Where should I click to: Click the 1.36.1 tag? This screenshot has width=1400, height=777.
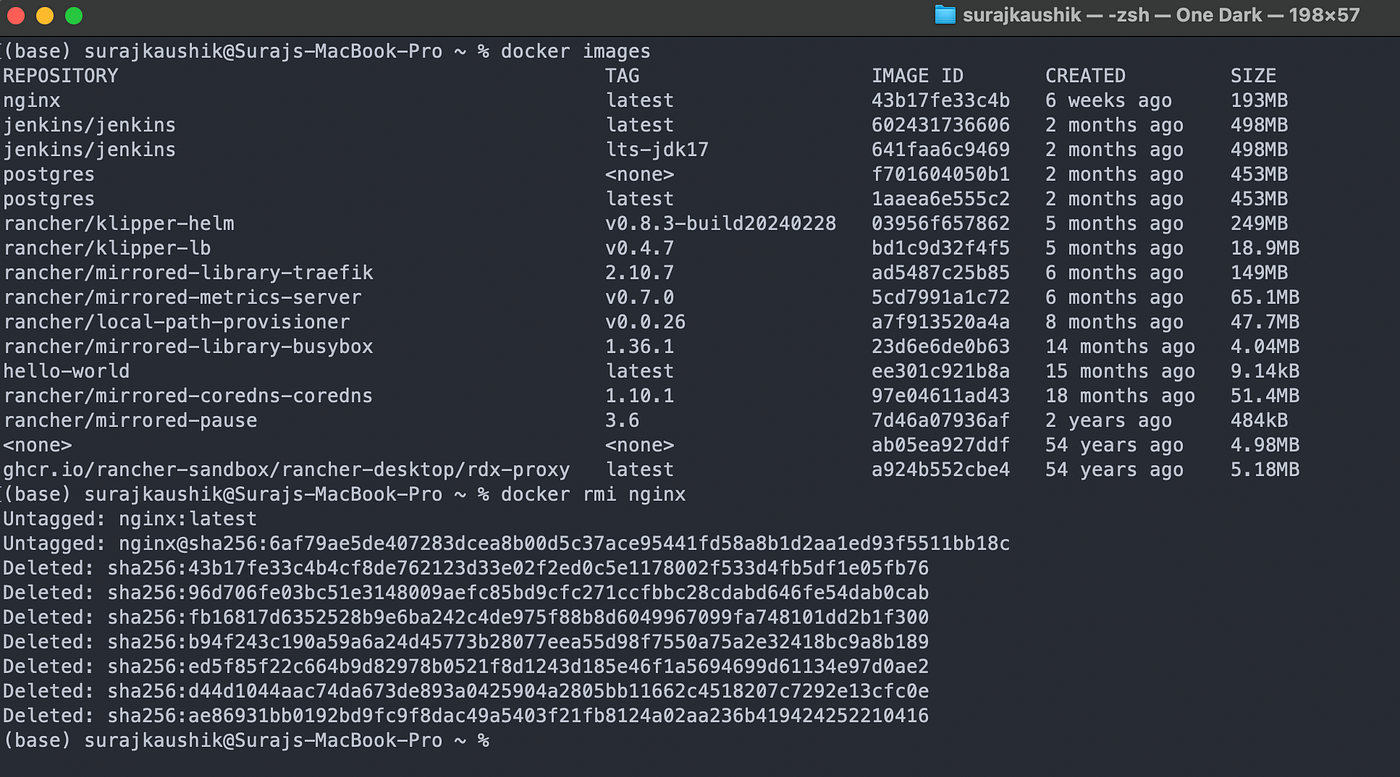(x=640, y=347)
